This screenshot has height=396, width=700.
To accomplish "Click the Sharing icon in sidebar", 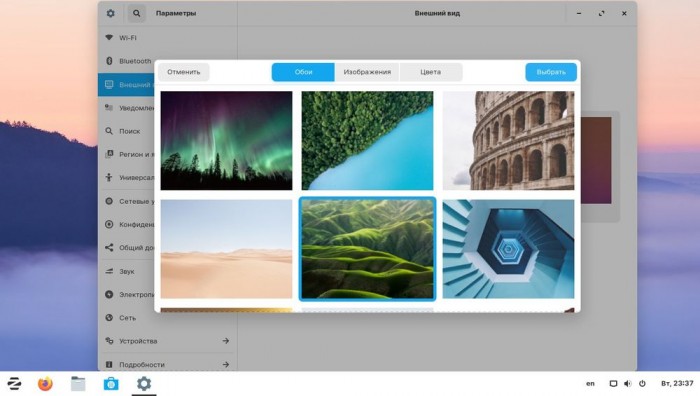I will click(x=109, y=247).
